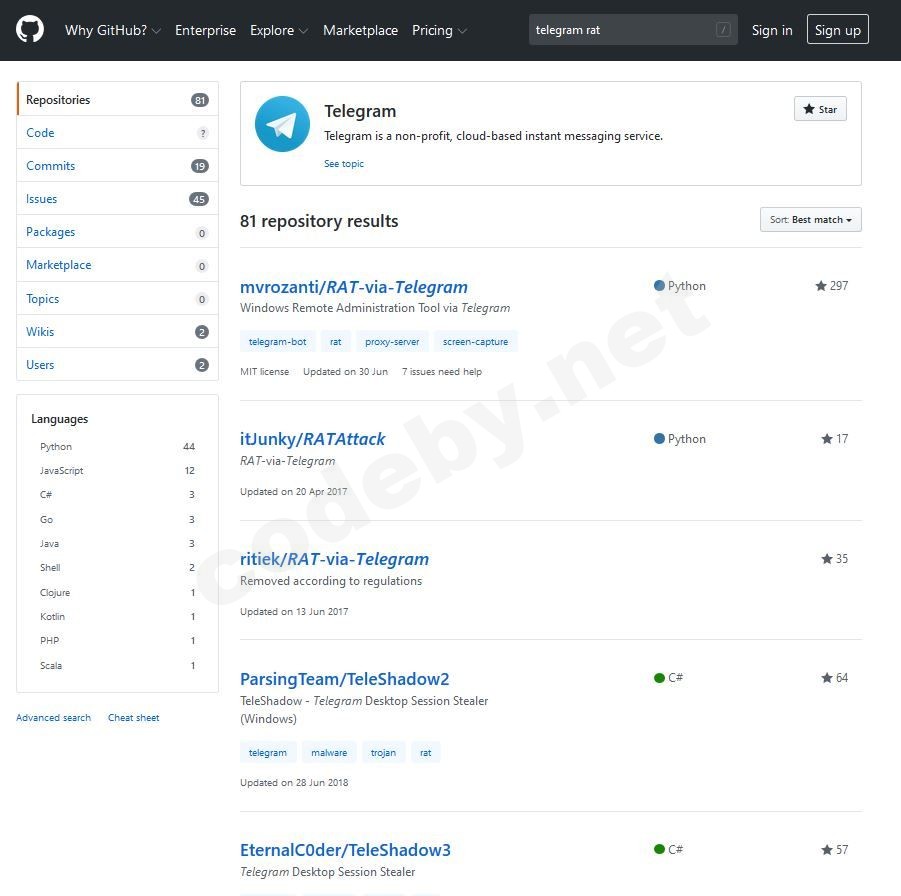Switch to Packages results
Image resolution: width=901 pixels, height=896 pixels.
[118, 232]
